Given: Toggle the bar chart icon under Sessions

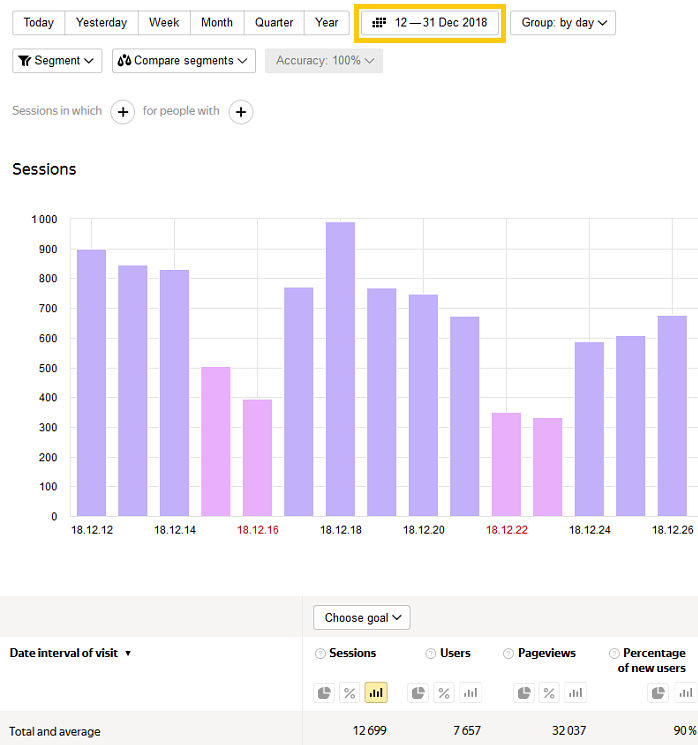Looking at the screenshot, I should 376,693.
